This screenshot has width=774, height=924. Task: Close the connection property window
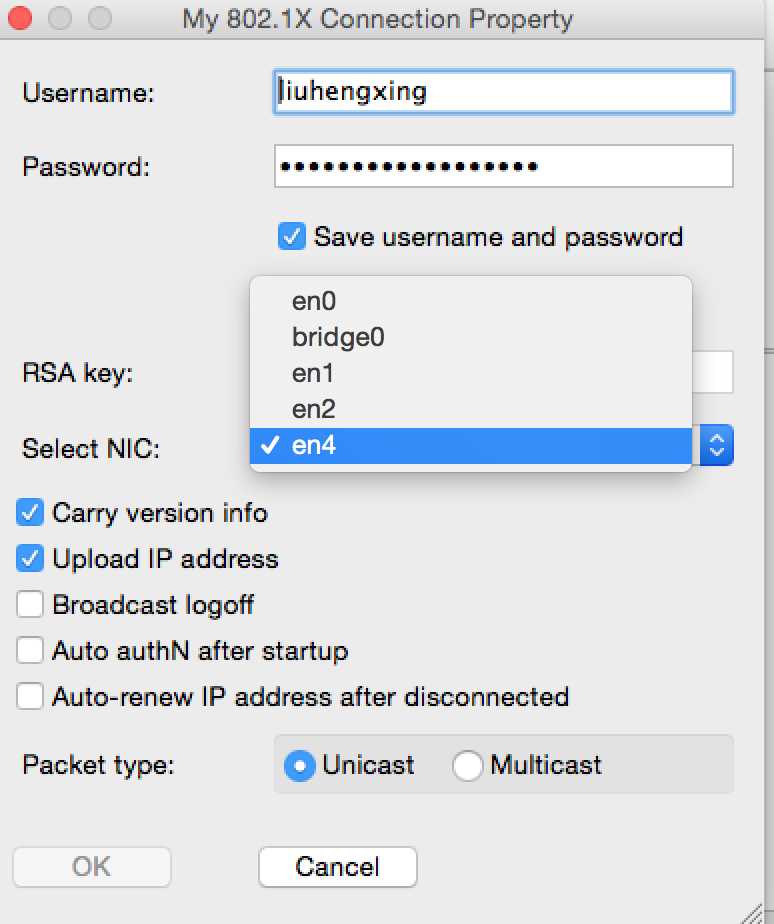(21, 18)
